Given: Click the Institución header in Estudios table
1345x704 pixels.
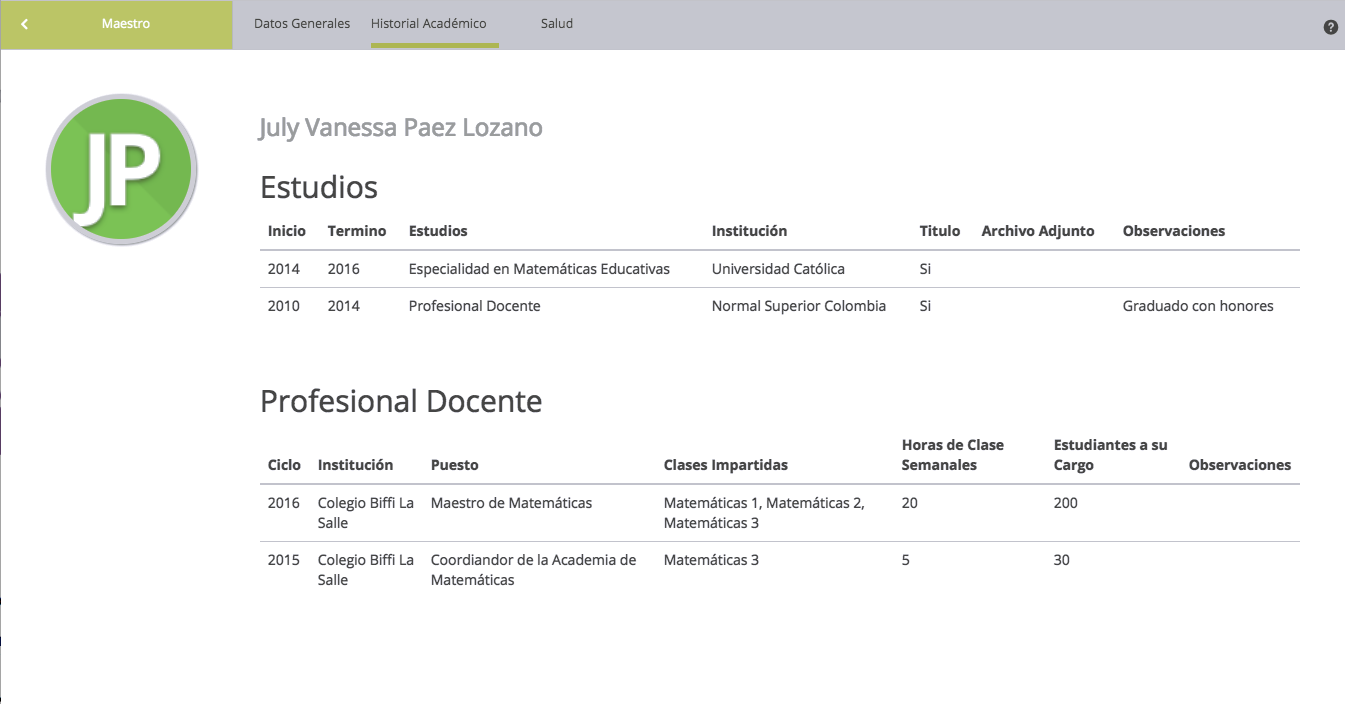Looking at the screenshot, I should (749, 231).
